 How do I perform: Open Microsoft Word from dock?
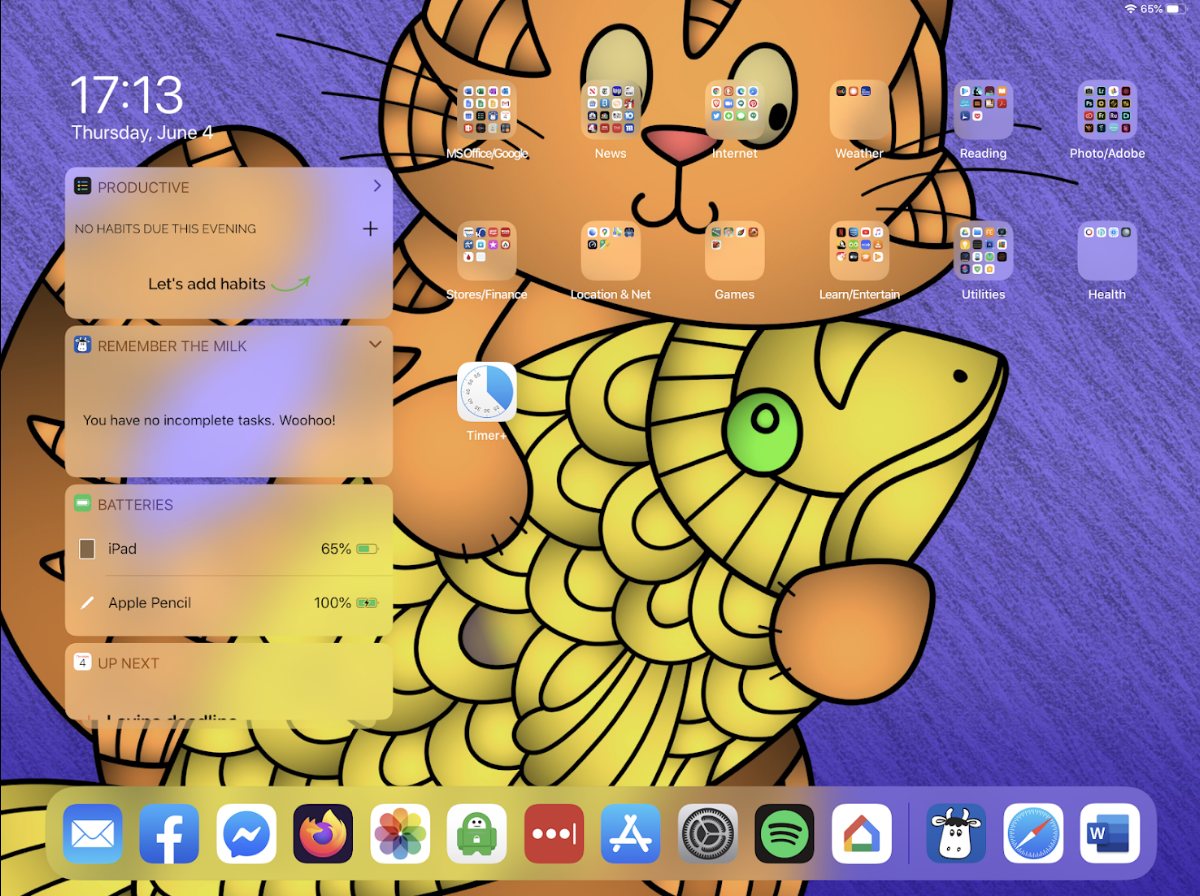tap(1110, 834)
